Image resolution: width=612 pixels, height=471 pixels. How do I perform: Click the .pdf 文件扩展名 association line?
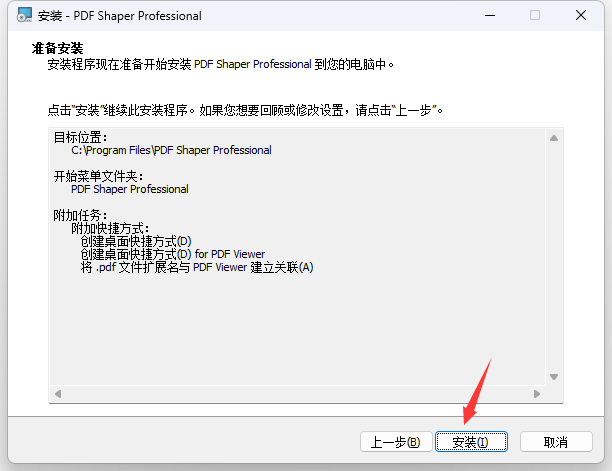[x=197, y=268]
